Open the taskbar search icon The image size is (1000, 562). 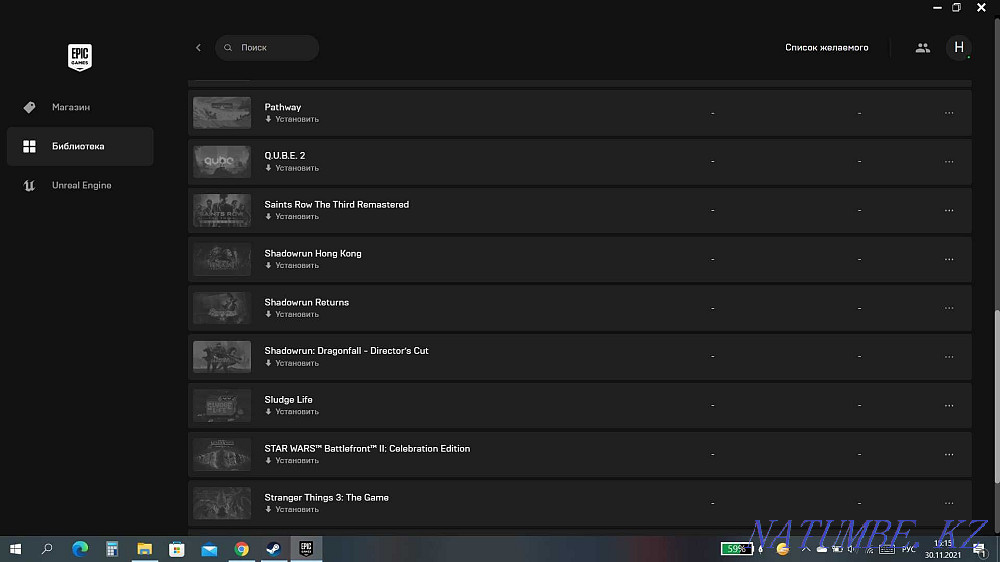47,549
